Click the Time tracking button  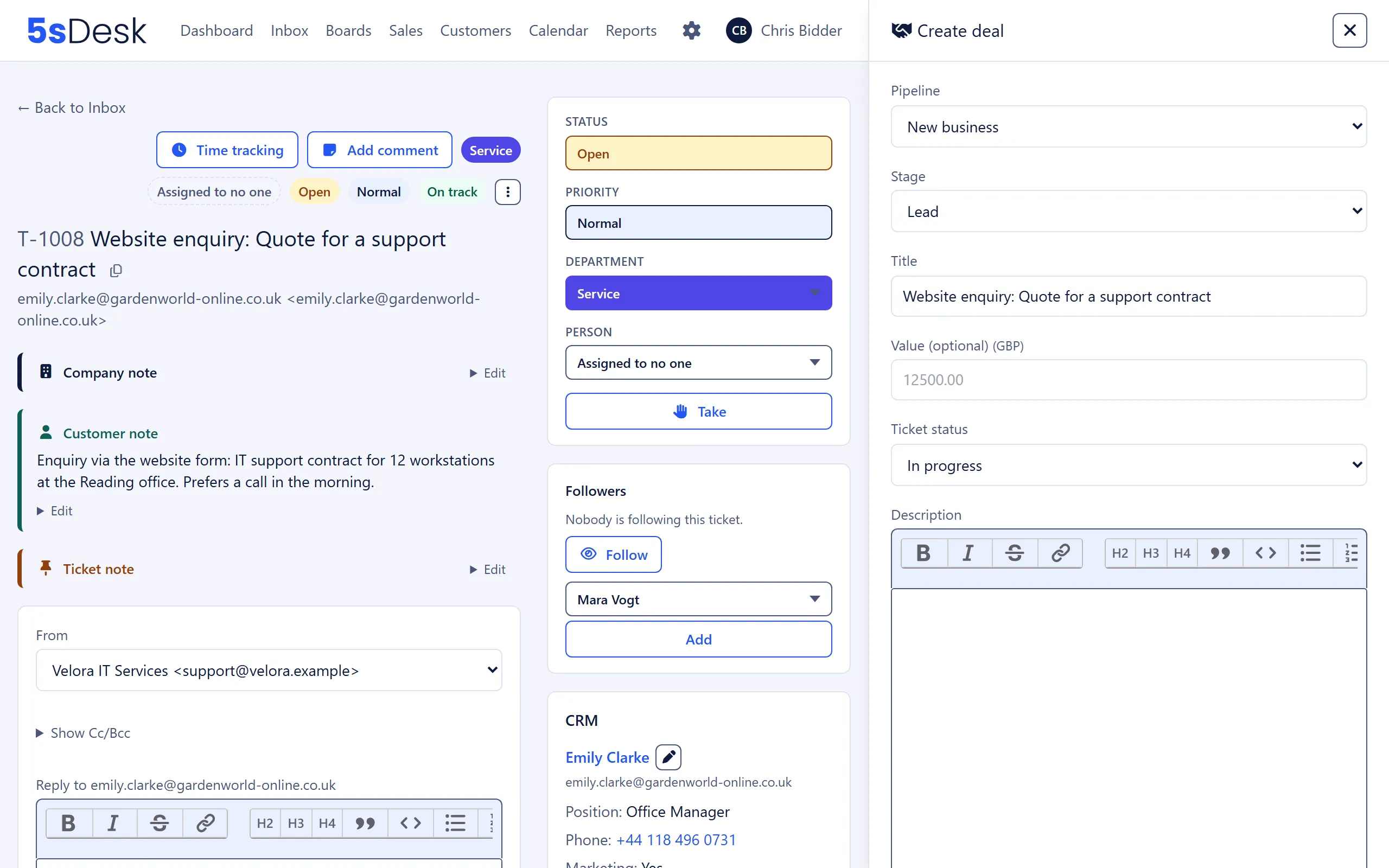pos(227,150)
